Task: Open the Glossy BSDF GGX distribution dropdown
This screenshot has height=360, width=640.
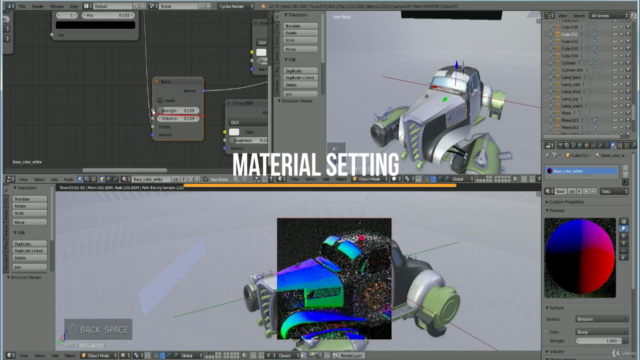Action: click(x=248, y=122)
